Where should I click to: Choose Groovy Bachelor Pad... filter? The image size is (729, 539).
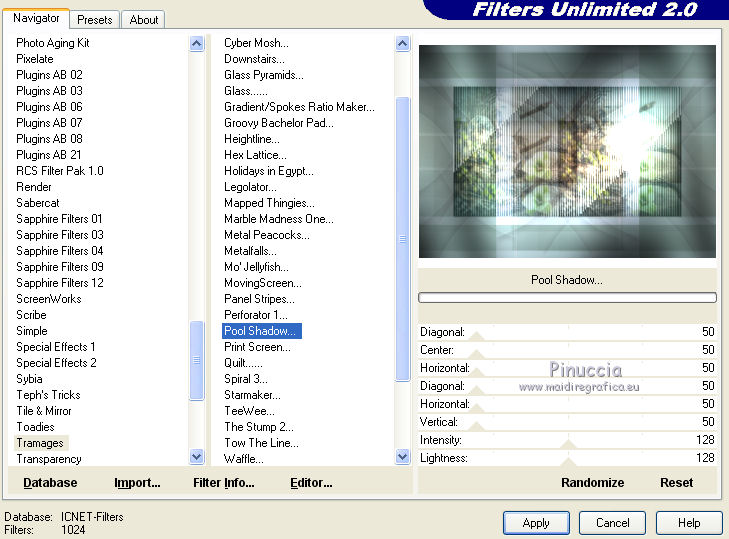click(x=278, y=123)
